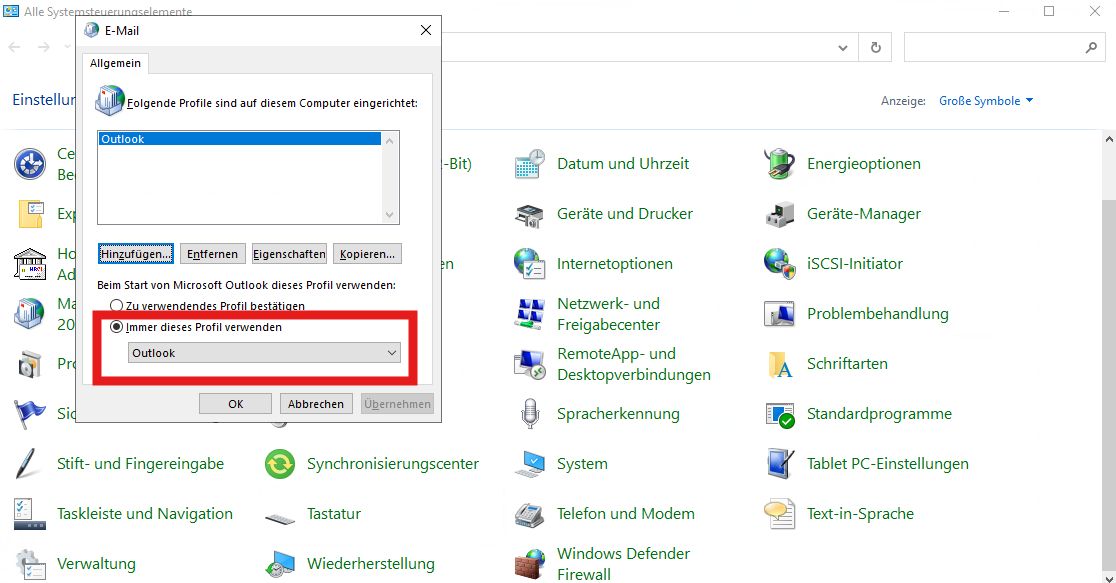Click the refresh icon beside address bar

click(x=875, y=48)
